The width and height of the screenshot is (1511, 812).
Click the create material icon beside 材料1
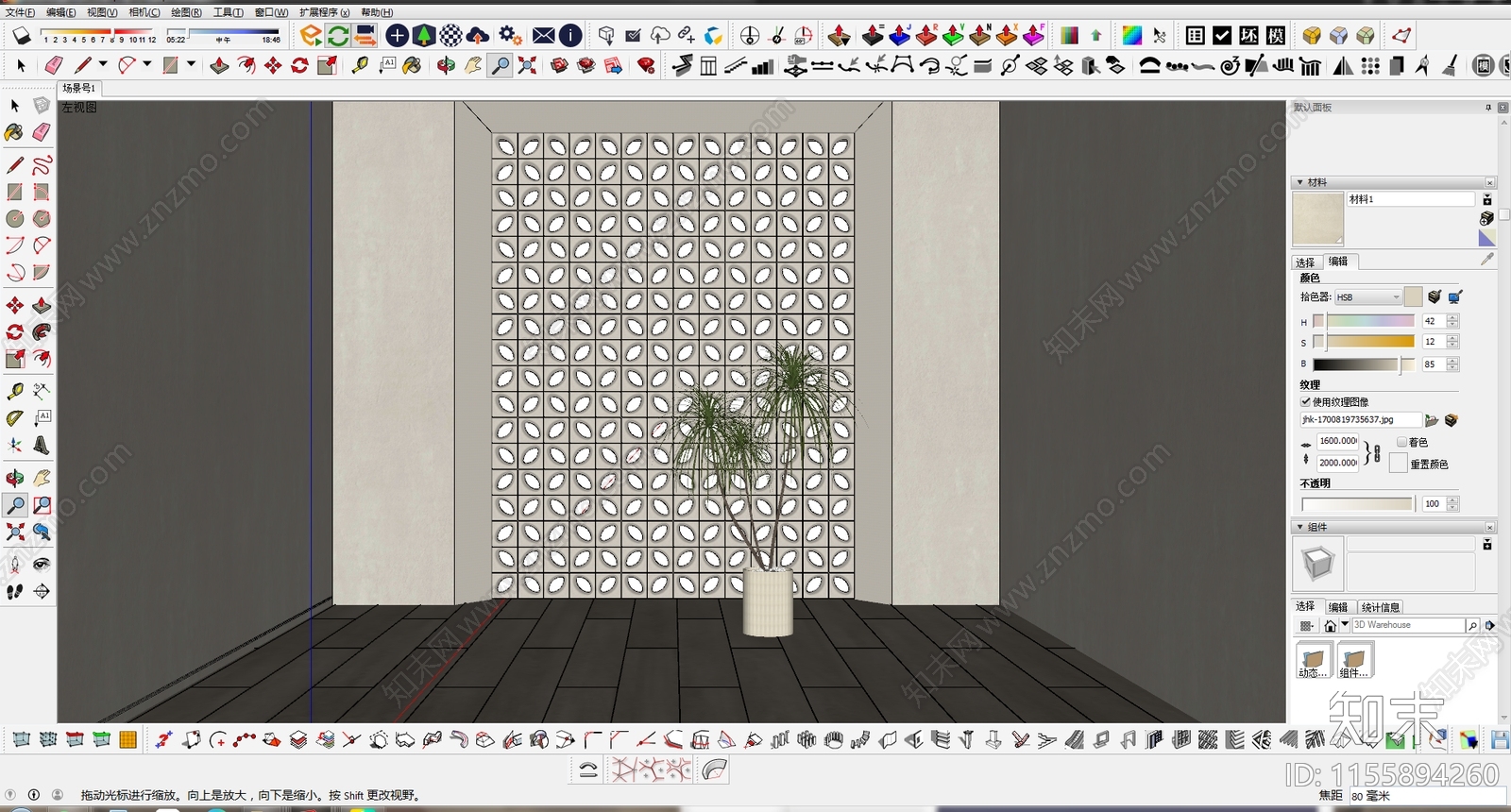pyautogui.click(x=1487, y=218)
